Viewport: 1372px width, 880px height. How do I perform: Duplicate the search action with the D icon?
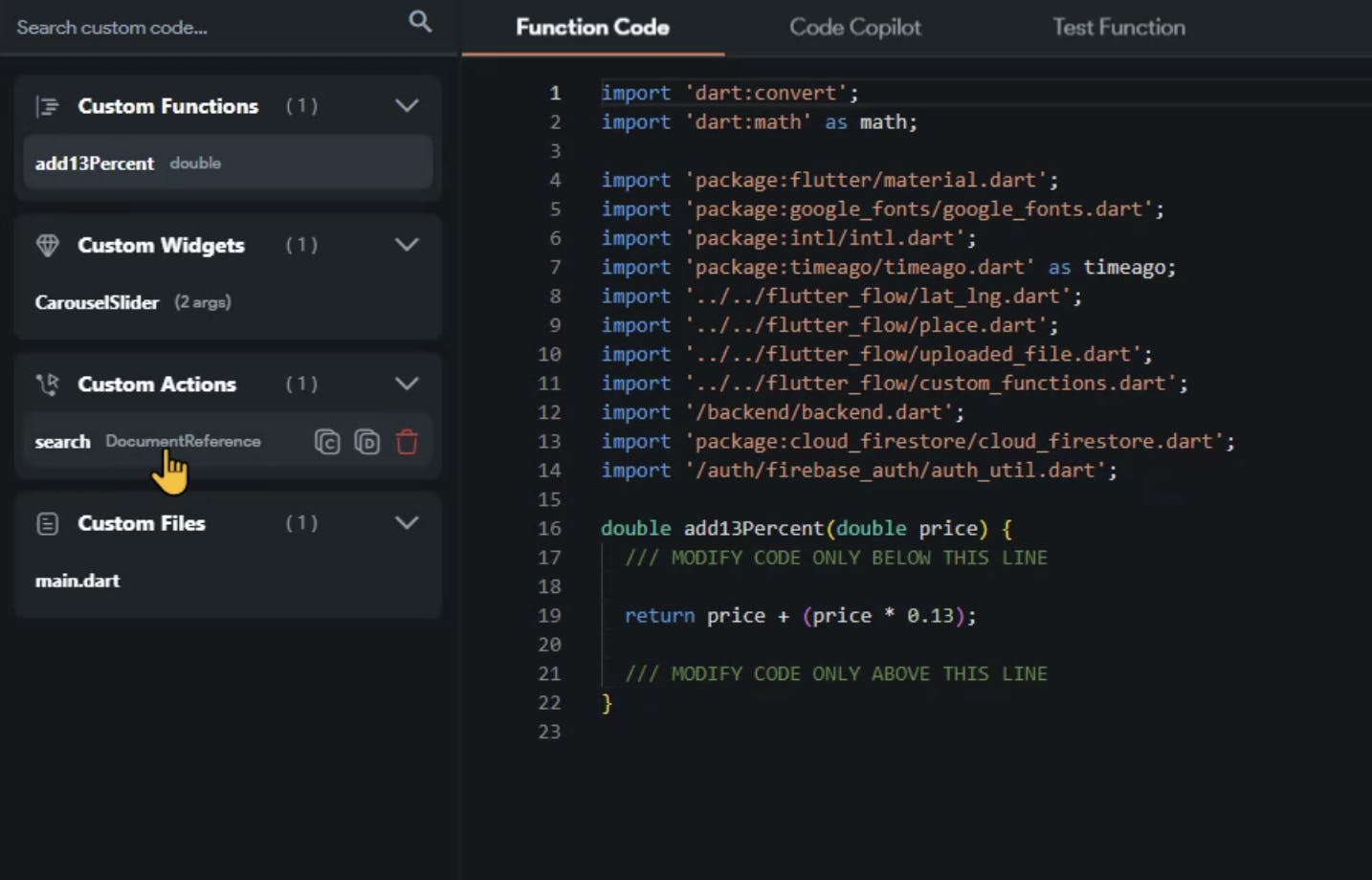point(367,442)
